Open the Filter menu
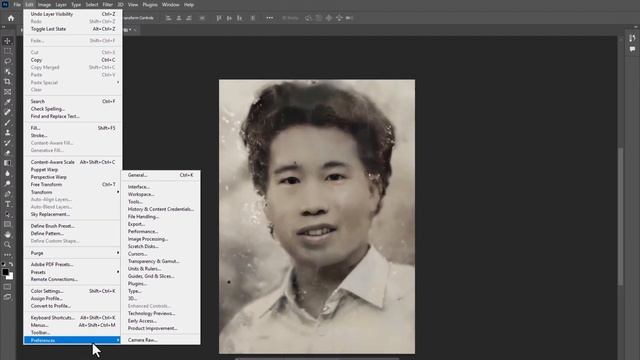Screen dimensions: 640x360 [x=107, y=5]
